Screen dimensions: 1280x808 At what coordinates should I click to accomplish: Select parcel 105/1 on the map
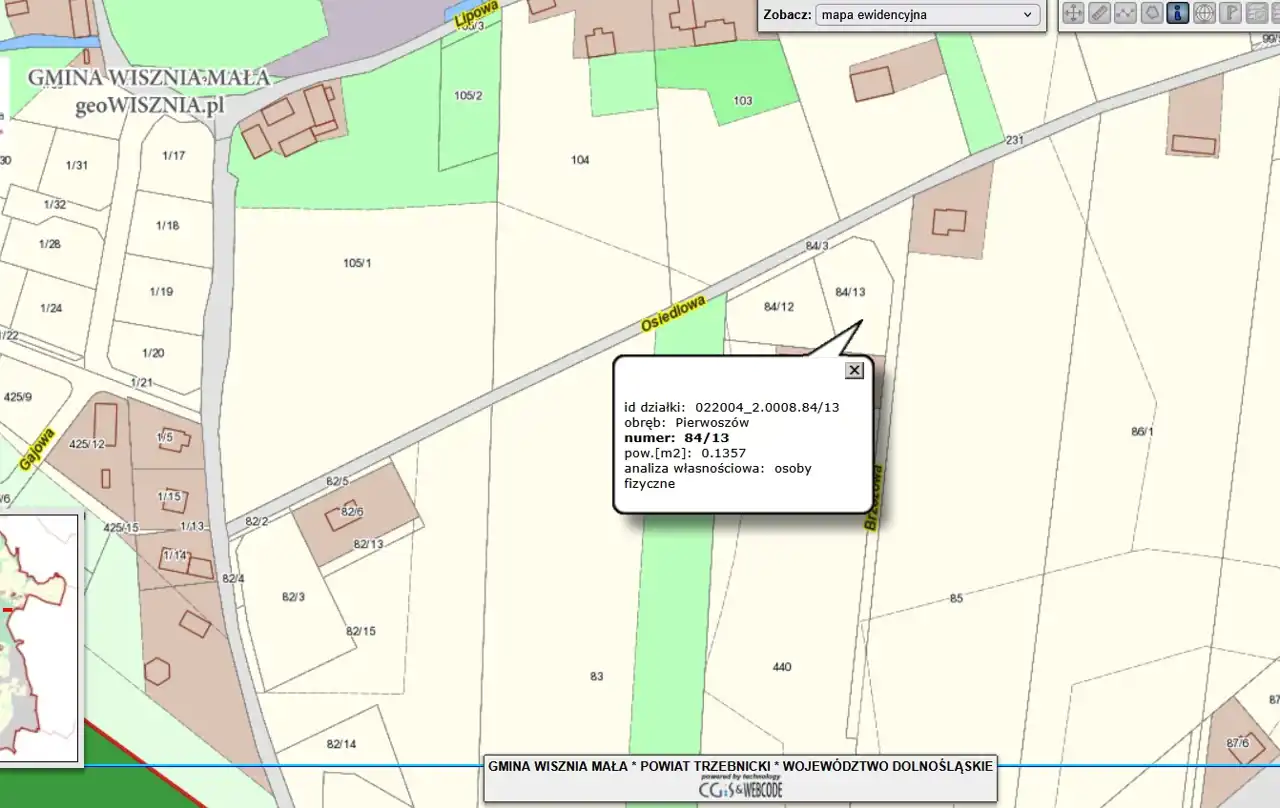click(x=357, y=264)
